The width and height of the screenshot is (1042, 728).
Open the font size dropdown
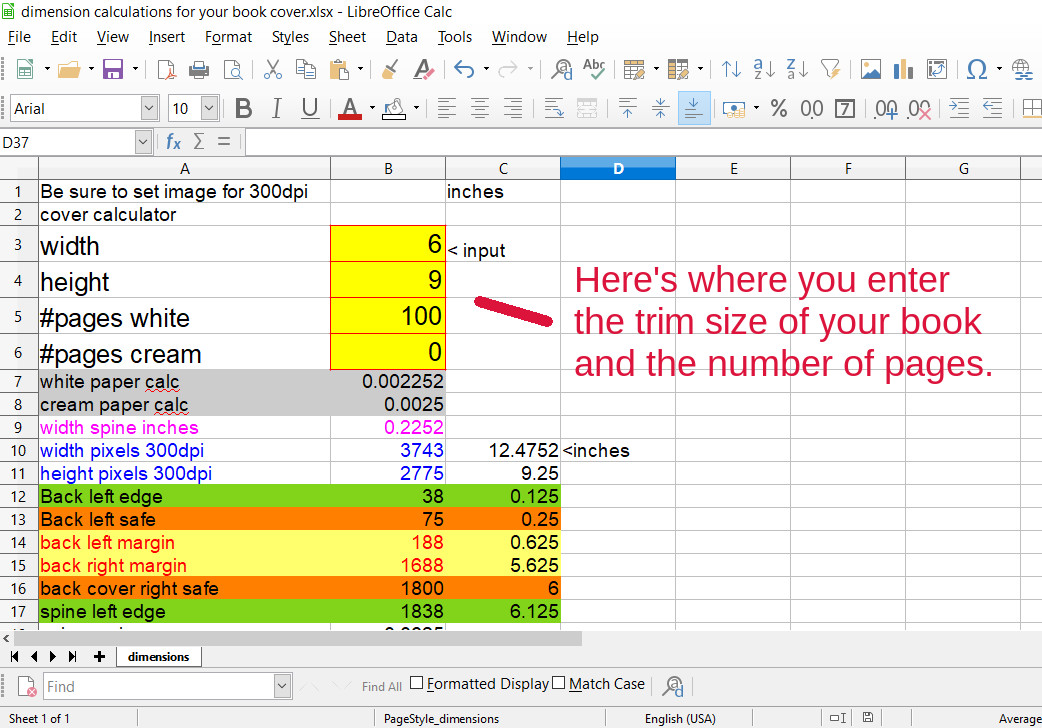pyautogui.click(x=209, y=108)
